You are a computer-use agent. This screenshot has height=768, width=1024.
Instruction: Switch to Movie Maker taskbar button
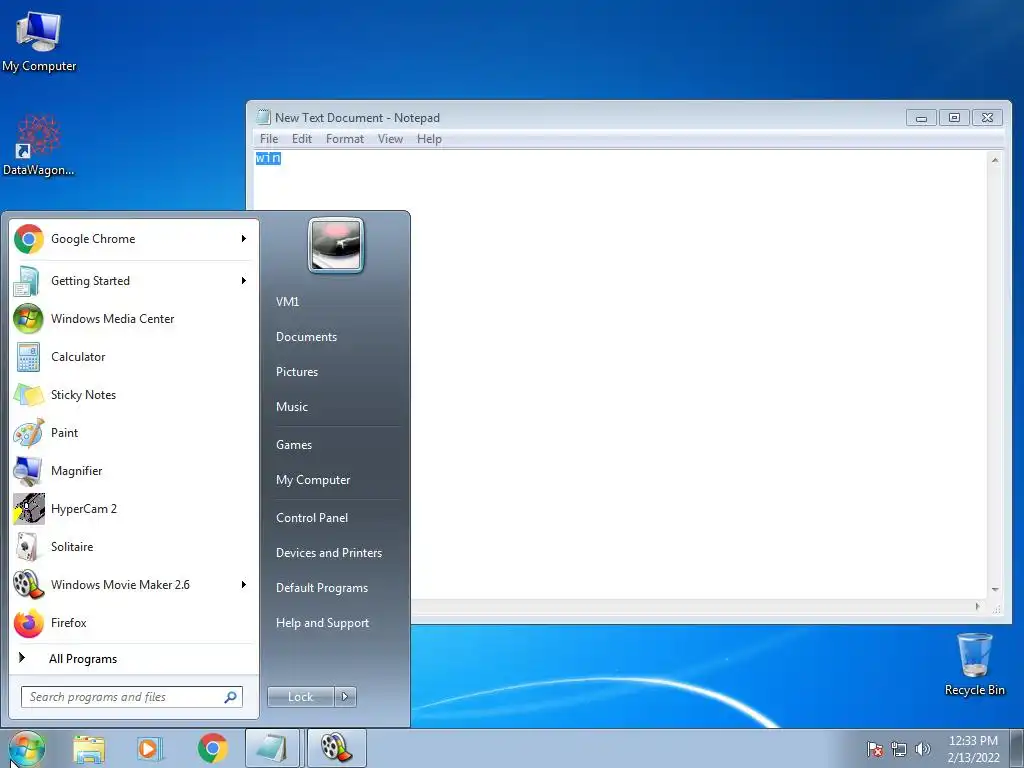click(x=336, y=748)
